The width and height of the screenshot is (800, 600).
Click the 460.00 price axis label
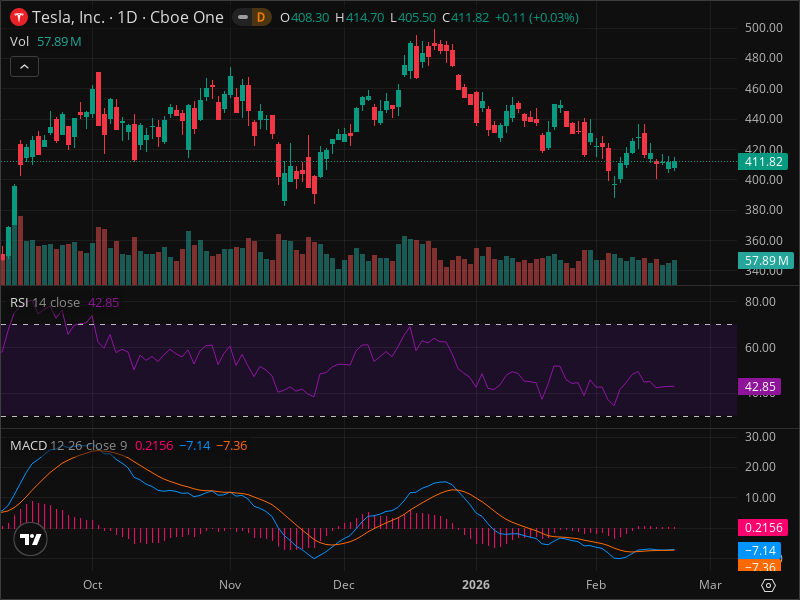coord(763,89)
